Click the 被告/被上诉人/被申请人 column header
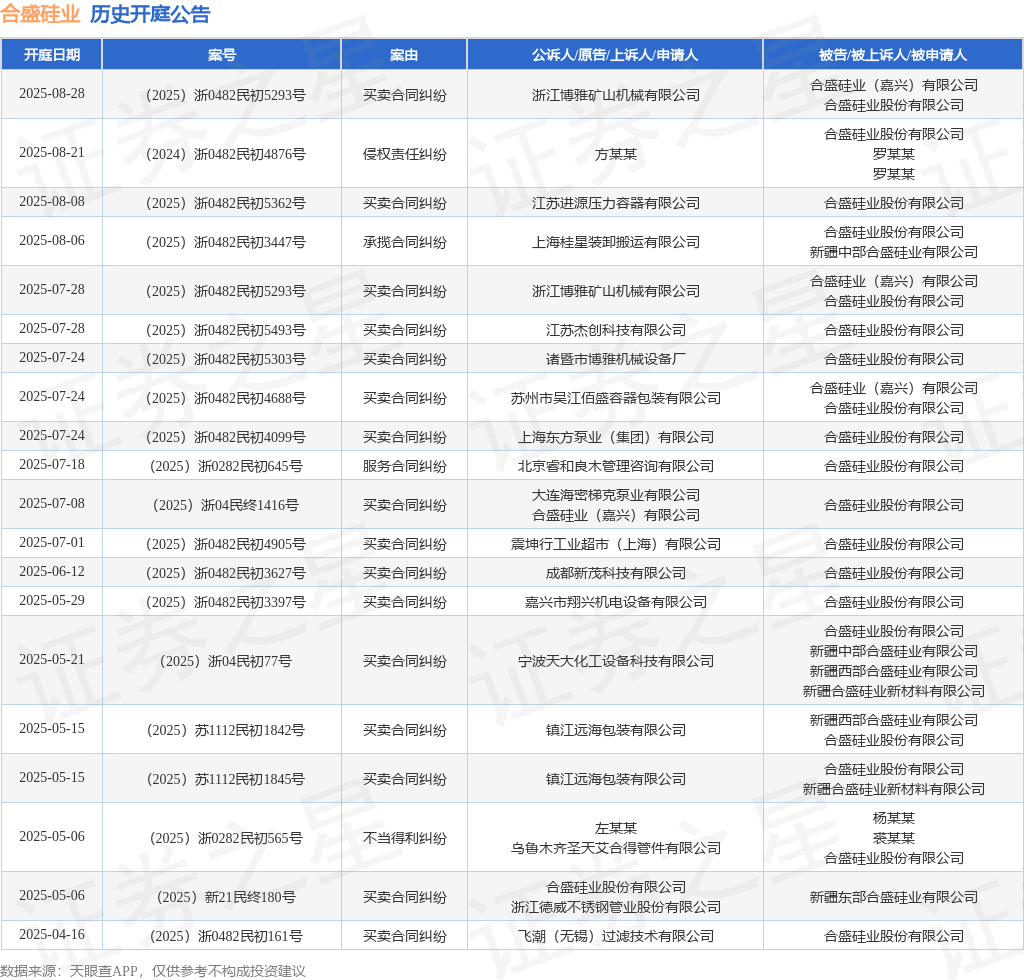The height and width of the screenshot is (980, 1024). [x=893, y=55]
